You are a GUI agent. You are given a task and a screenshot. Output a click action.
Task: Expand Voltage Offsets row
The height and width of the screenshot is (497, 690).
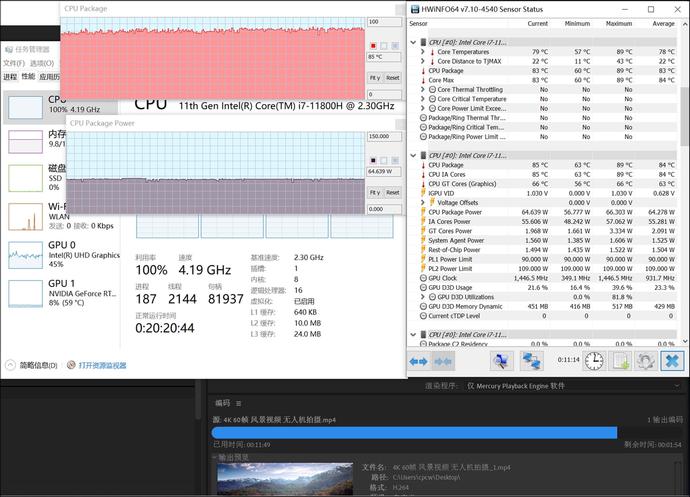(x=423, y=202)
